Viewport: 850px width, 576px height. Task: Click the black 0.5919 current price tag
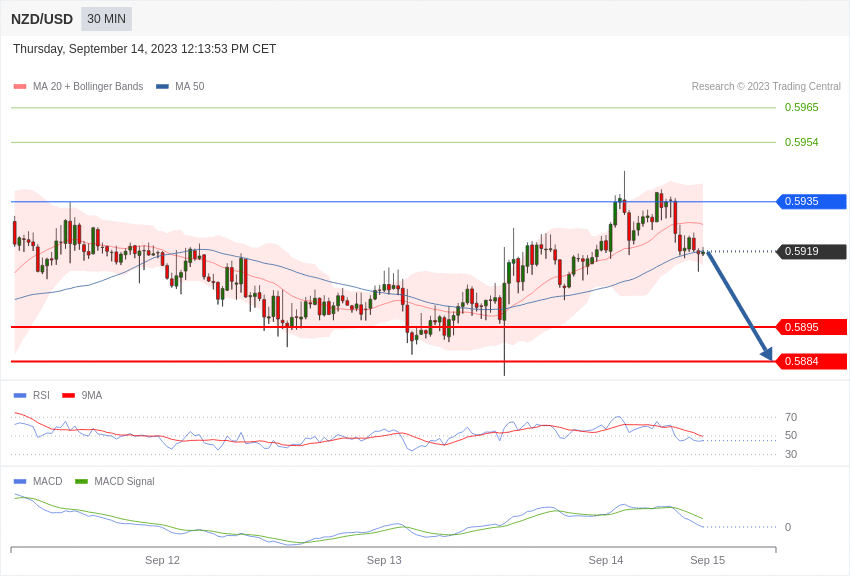[x=812, y=251]
